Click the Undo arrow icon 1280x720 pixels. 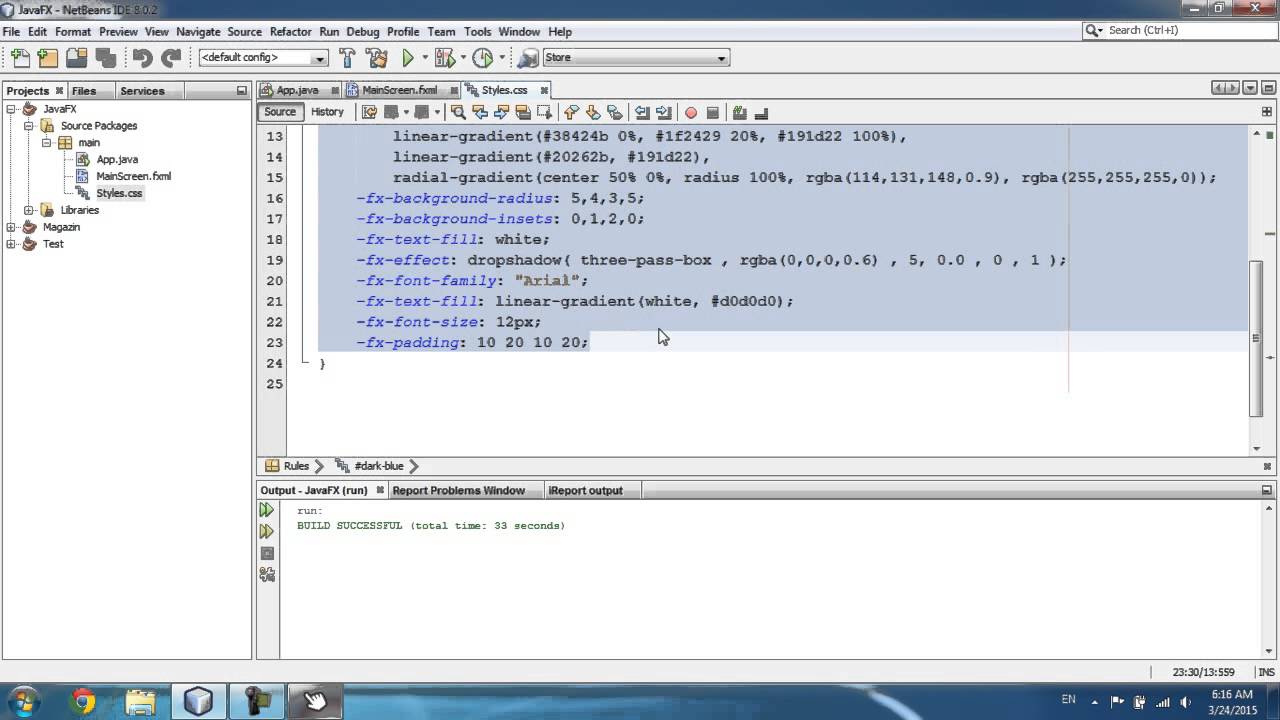(x=142, y=58)
